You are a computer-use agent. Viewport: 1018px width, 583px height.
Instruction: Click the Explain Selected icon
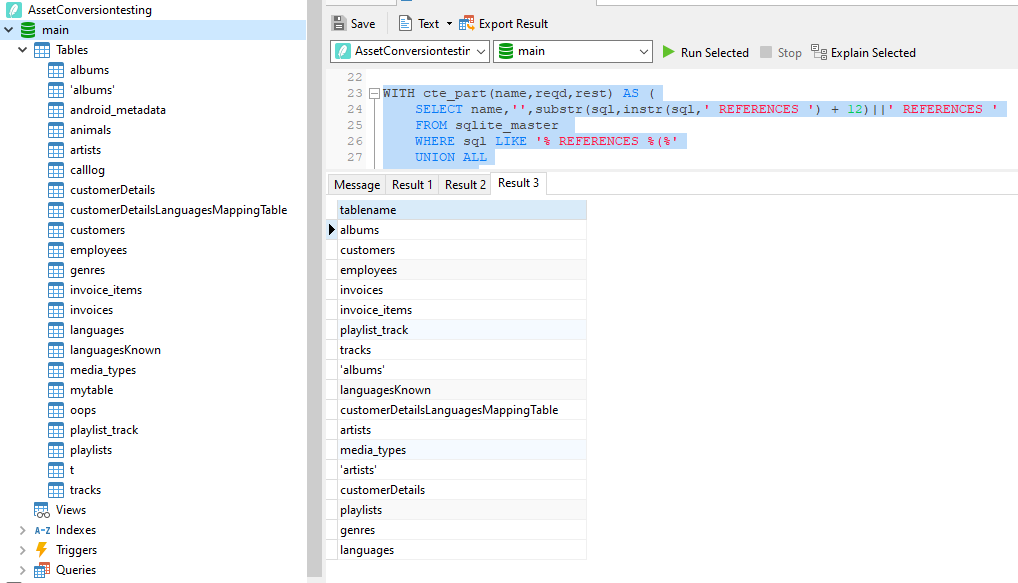[x=819, y=52]
